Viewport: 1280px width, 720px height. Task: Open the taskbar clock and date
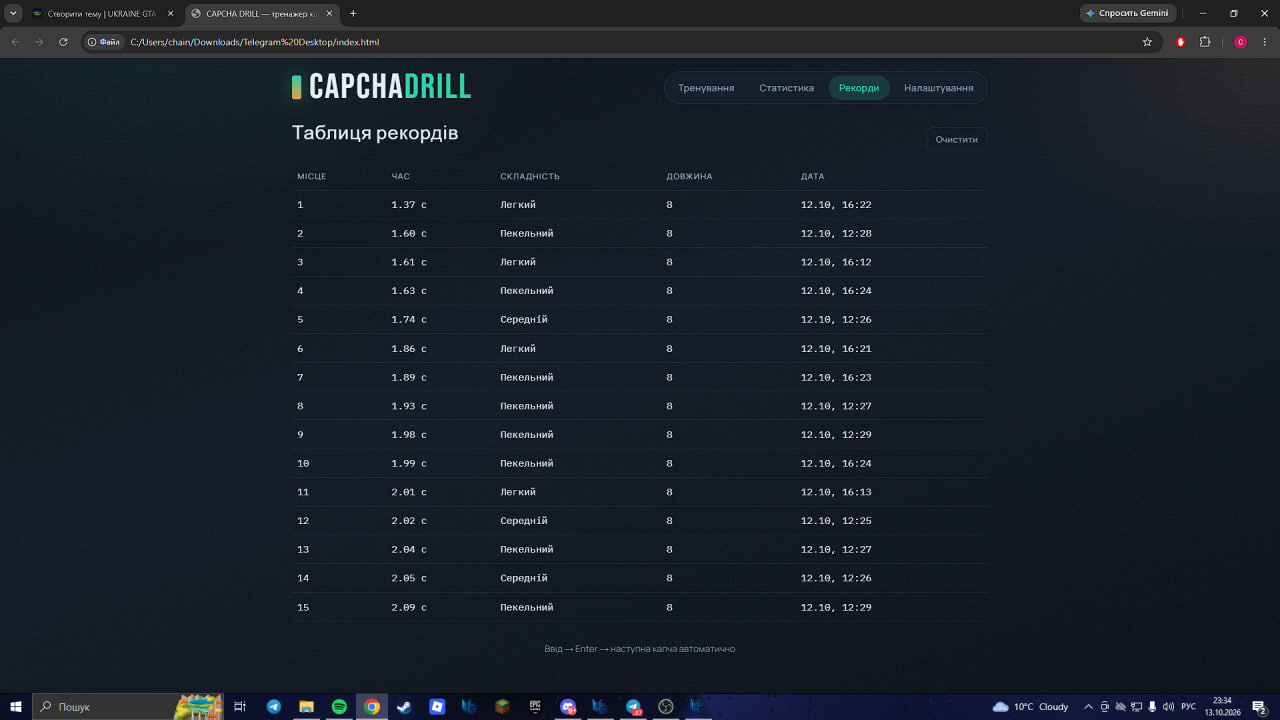click(x=1222, y=707)
